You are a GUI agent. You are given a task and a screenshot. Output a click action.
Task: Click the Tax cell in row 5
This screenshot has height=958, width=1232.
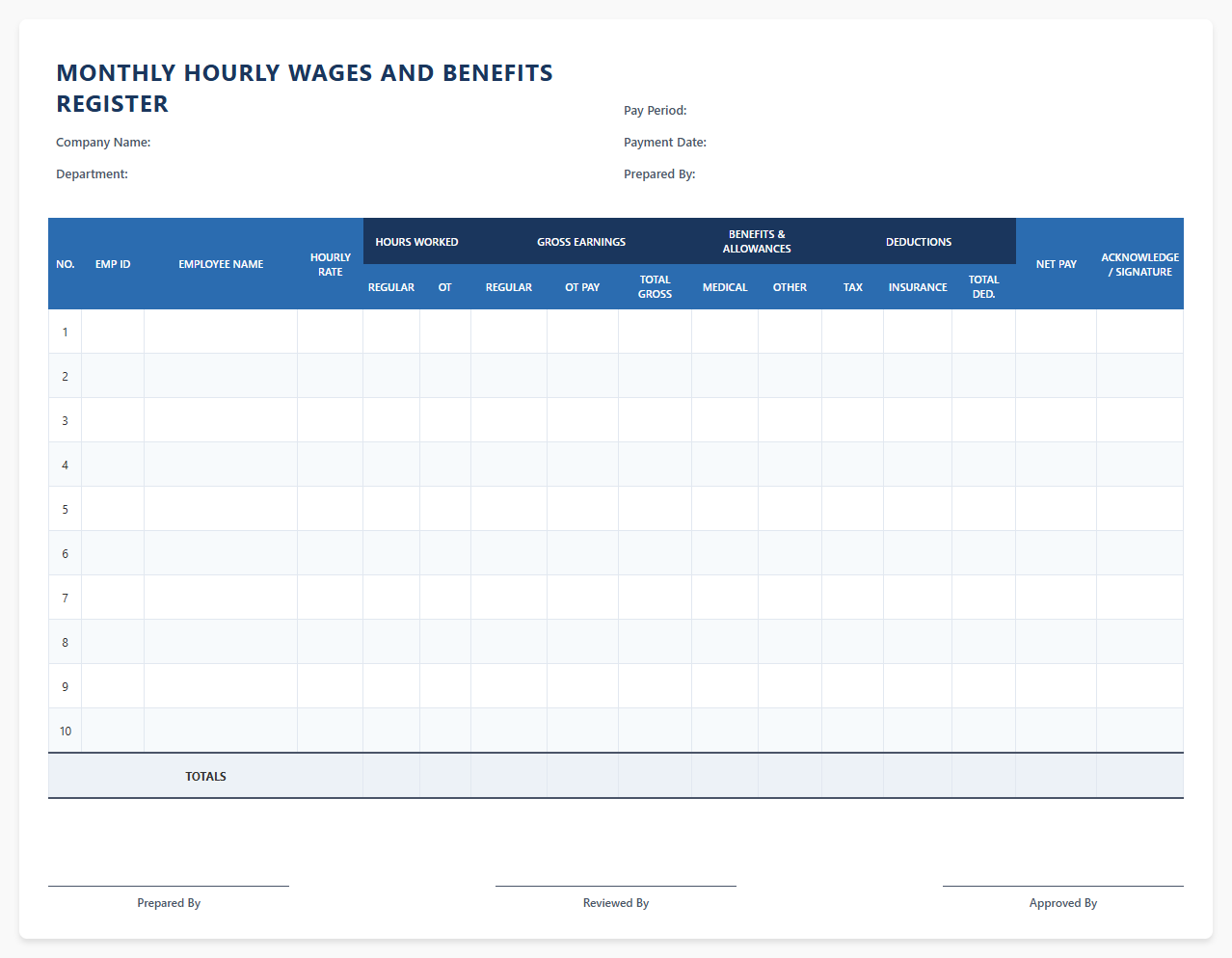[853, 509]
